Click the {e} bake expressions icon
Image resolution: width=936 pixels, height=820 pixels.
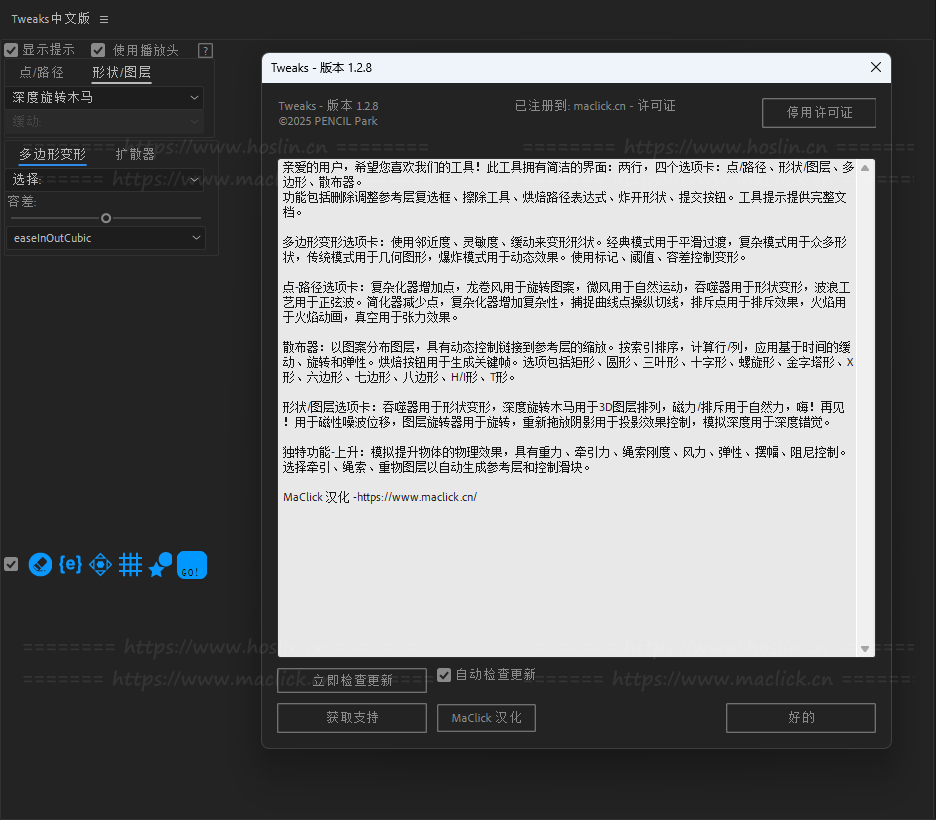click(x=70, y=565)
